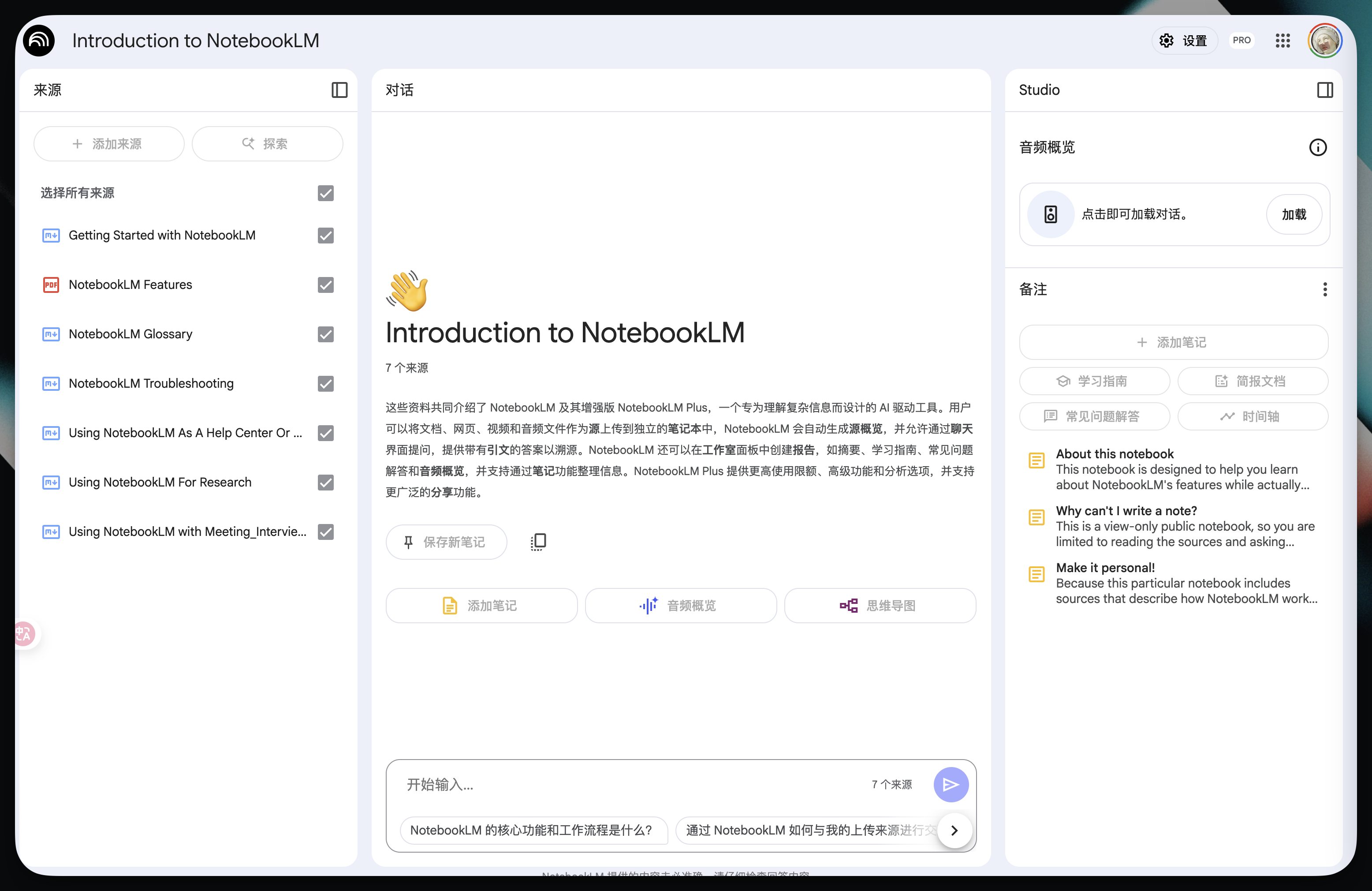Generate 思维导图 mind map
The height and width of the screenshot is (891, 1372).
880,606
